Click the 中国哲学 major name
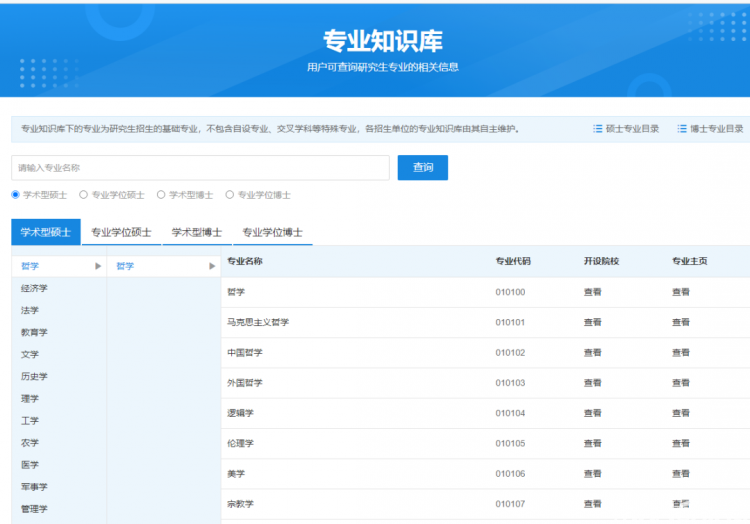 [245, 353]
